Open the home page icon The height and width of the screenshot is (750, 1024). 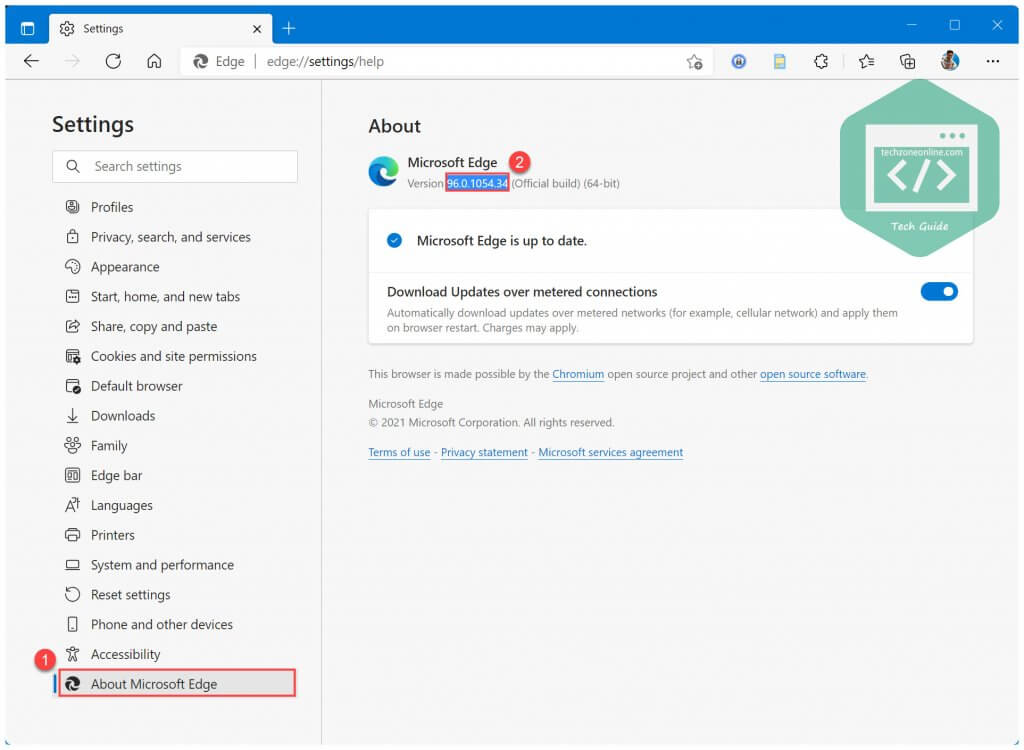[152, 61]
